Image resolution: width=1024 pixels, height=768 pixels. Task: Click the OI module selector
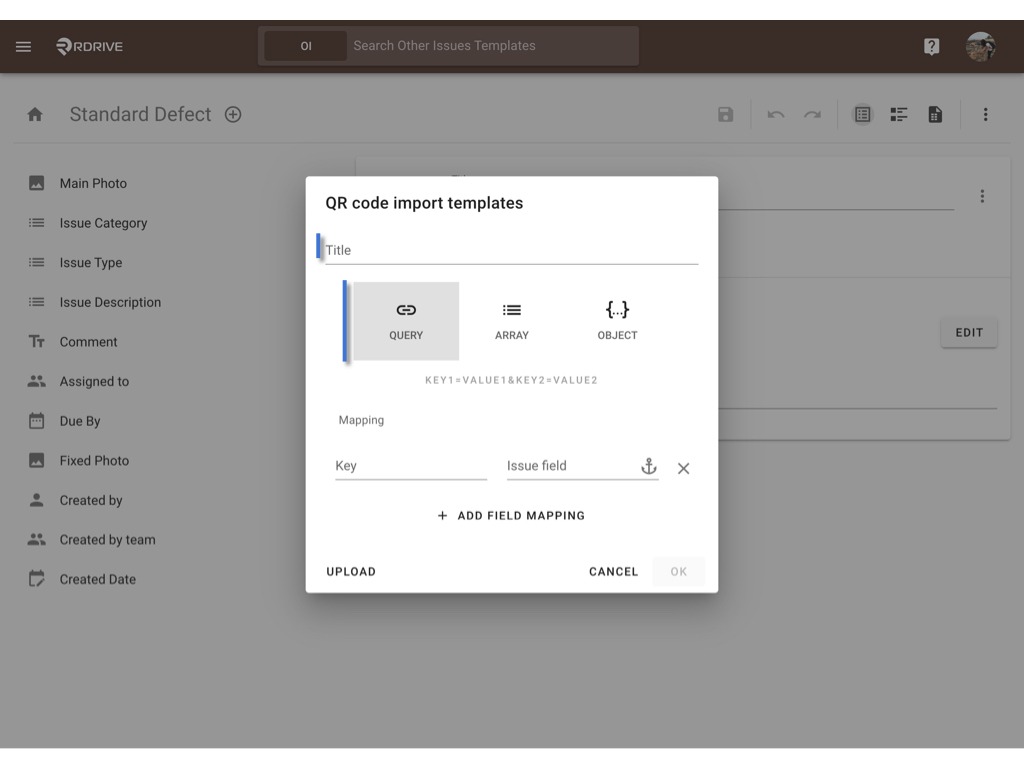(x=306, y=46)
